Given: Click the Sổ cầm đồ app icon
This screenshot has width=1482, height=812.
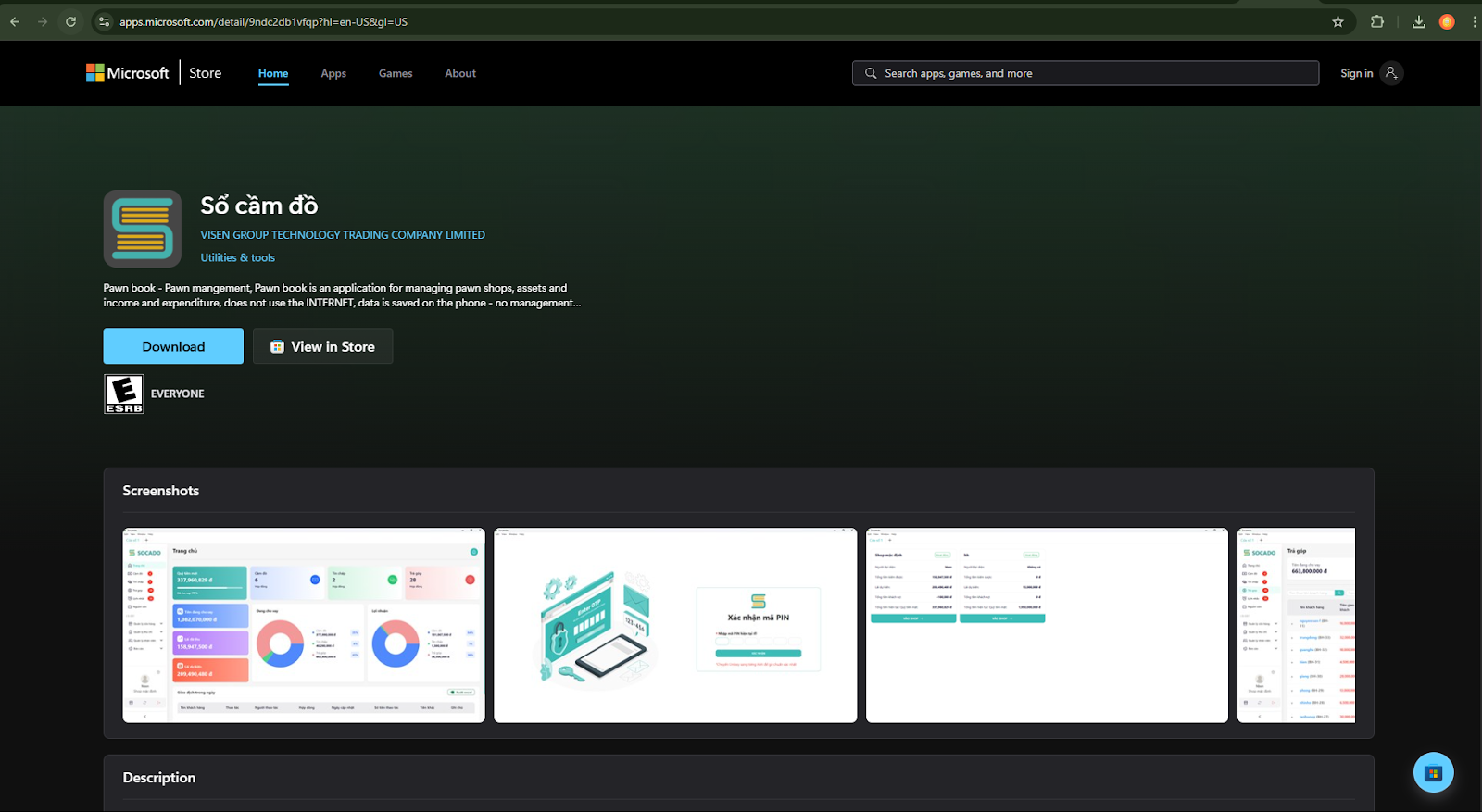Looking at the screenshot, I should [142, 229].
